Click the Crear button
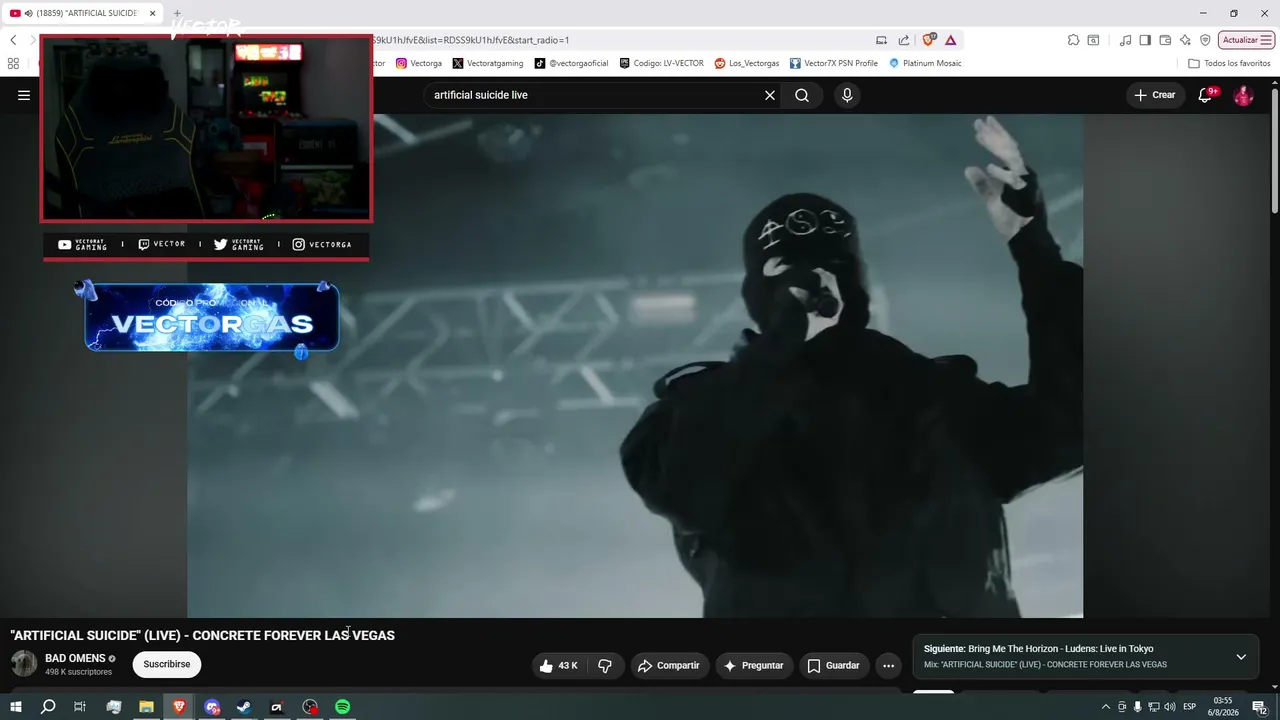The image size is (1280, 720). (1154, 95)
